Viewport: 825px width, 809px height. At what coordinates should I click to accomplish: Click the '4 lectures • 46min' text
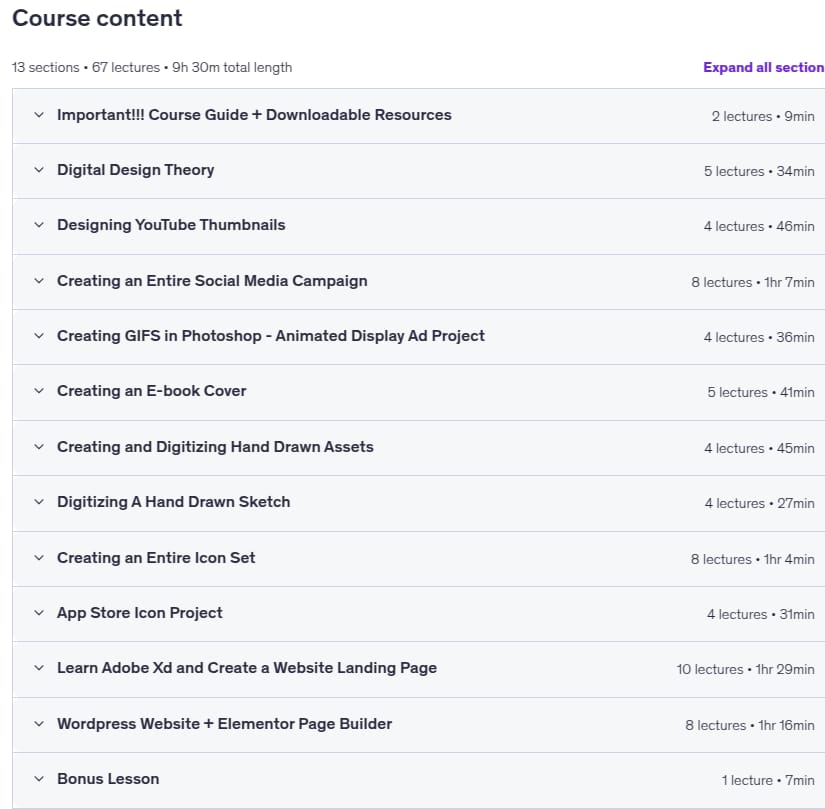click(759, 226)
